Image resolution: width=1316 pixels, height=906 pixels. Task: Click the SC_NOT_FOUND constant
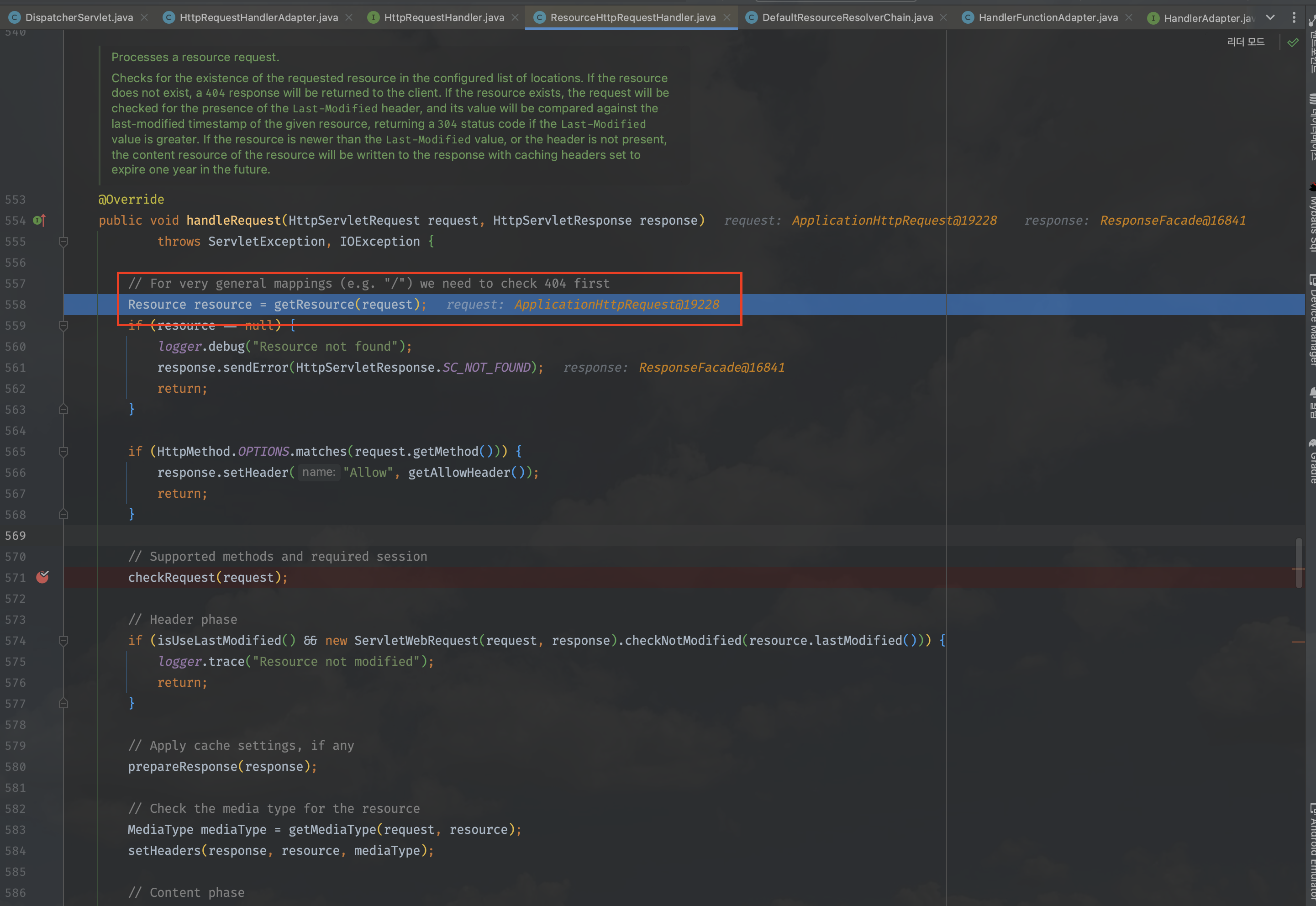[486, 367]
